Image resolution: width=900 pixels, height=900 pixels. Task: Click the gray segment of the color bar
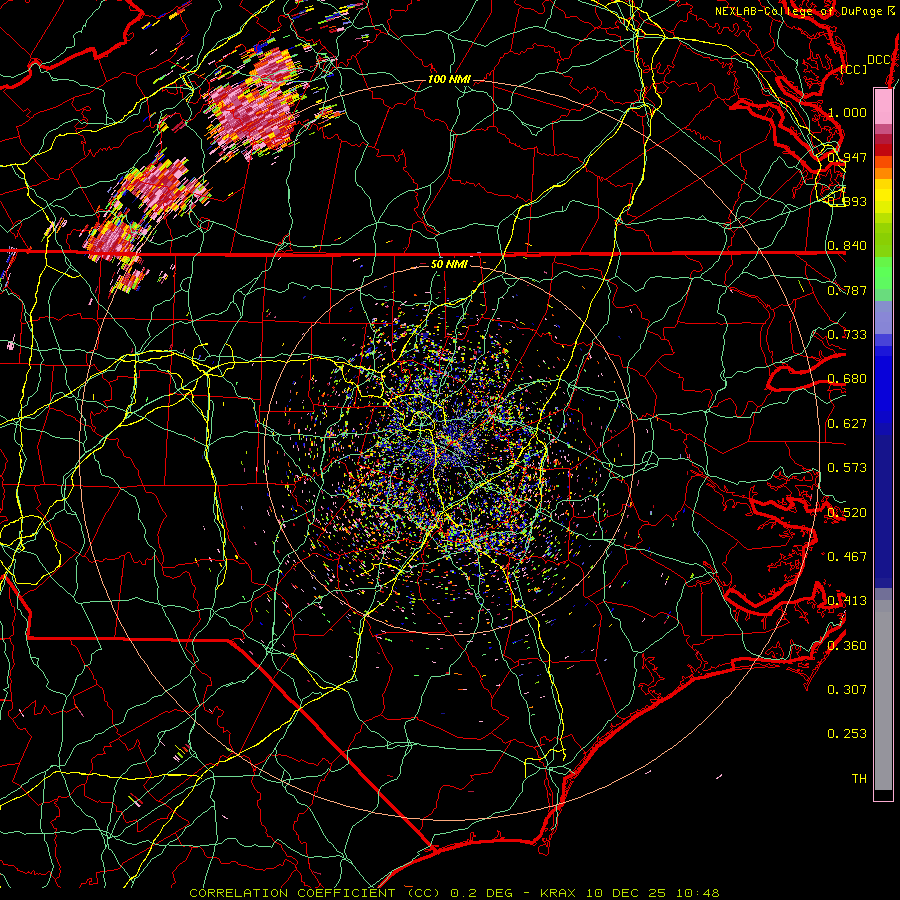(883, 695)
